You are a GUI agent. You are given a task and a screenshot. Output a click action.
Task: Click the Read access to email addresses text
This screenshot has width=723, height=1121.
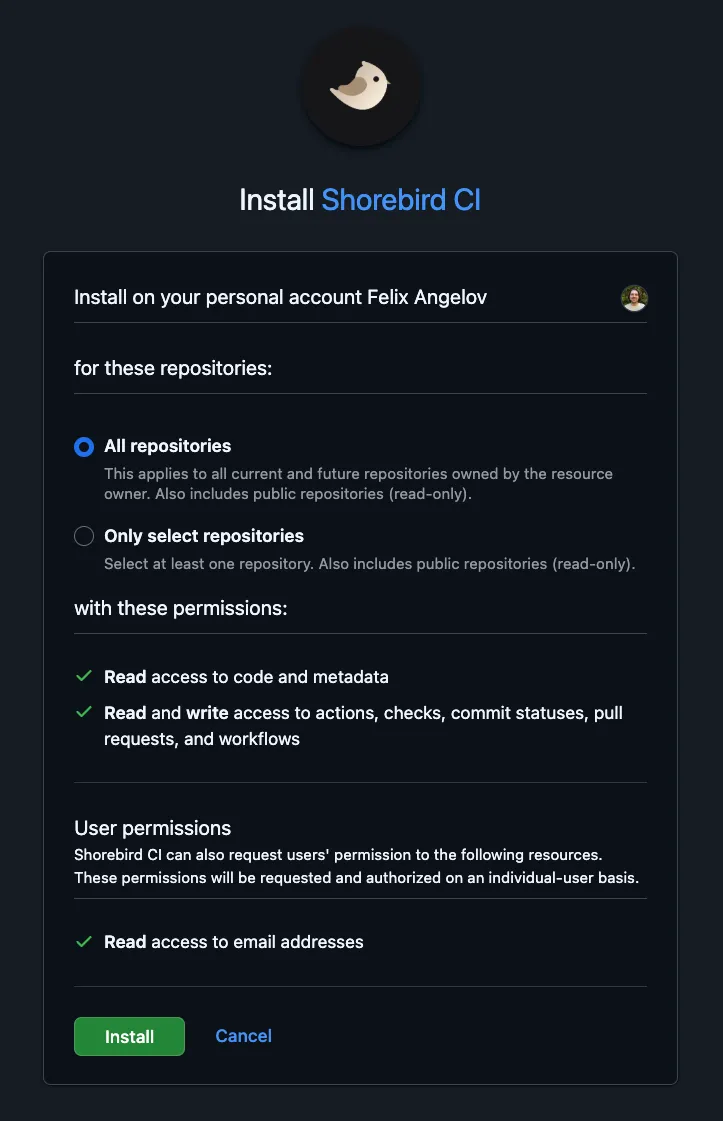[x=233, y=941]
